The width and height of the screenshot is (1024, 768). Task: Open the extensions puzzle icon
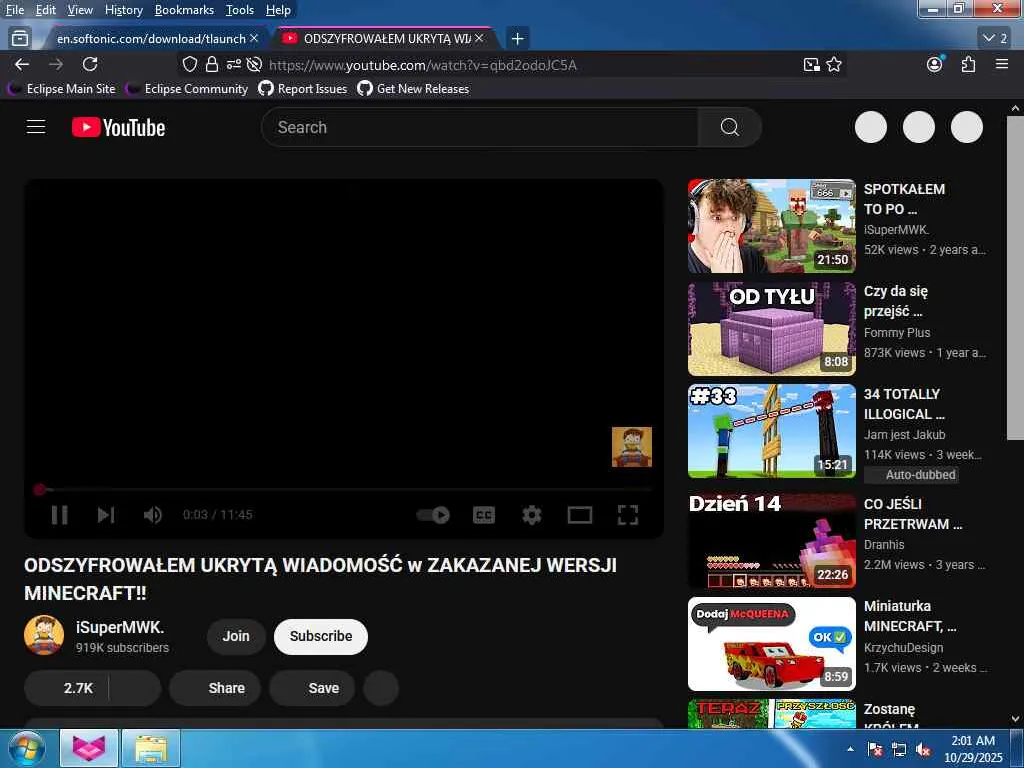968,64
